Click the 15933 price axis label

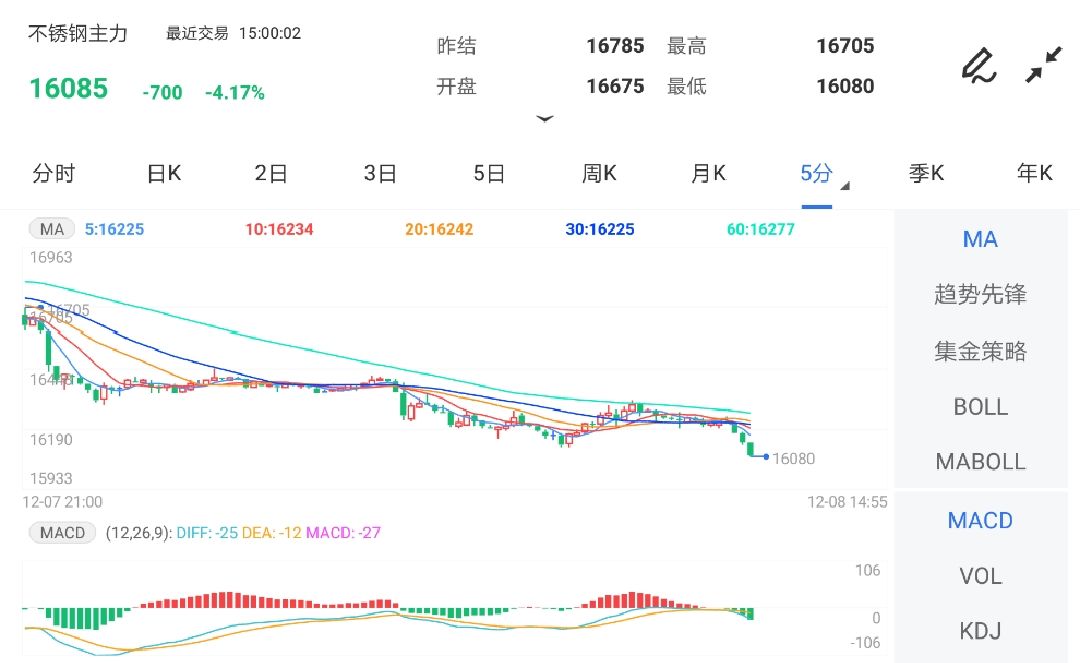pyautogui.click(x=51, y=478)
